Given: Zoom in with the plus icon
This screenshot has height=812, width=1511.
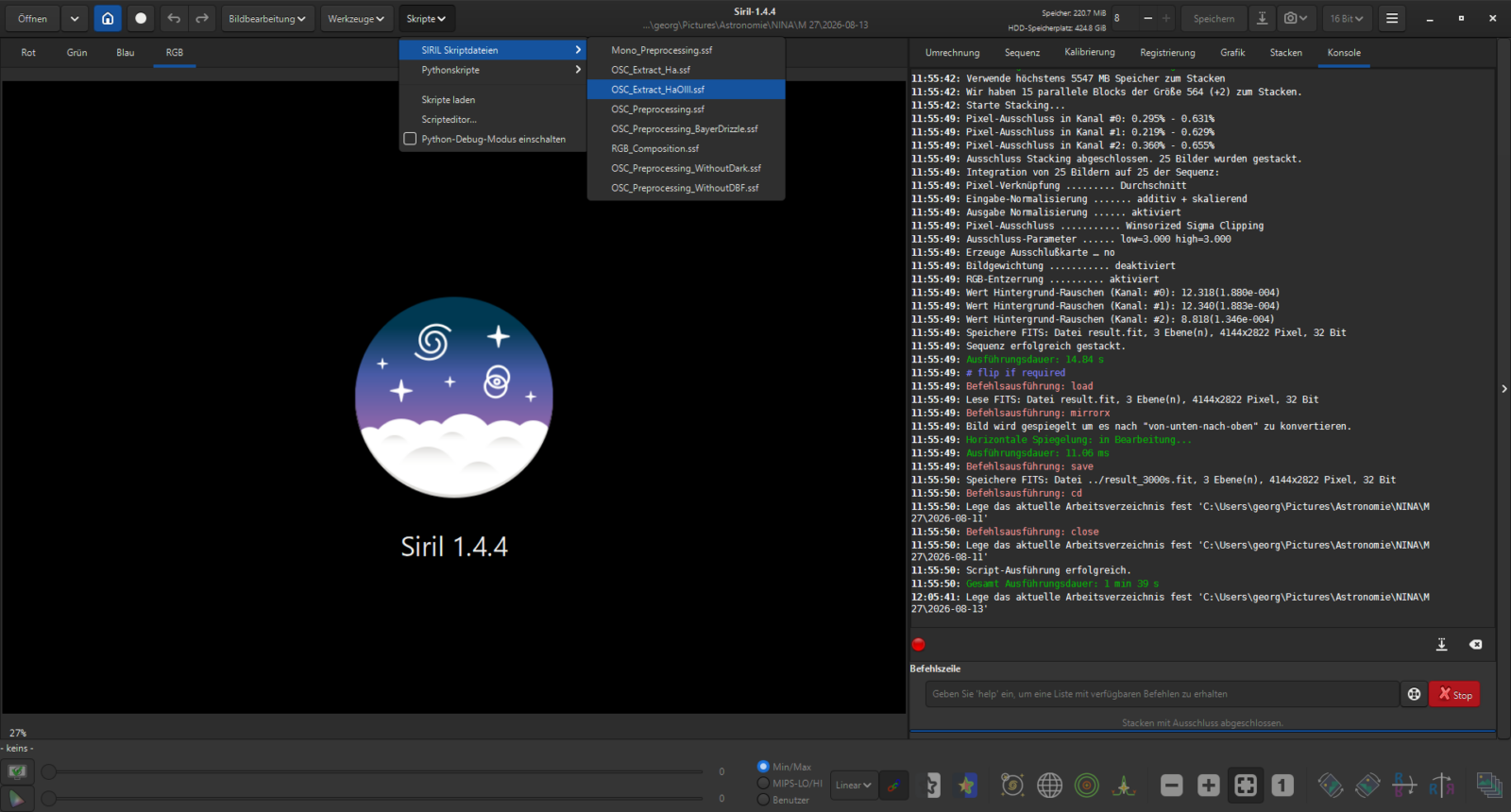Looking at the screenshot, I should [1208, 785].
